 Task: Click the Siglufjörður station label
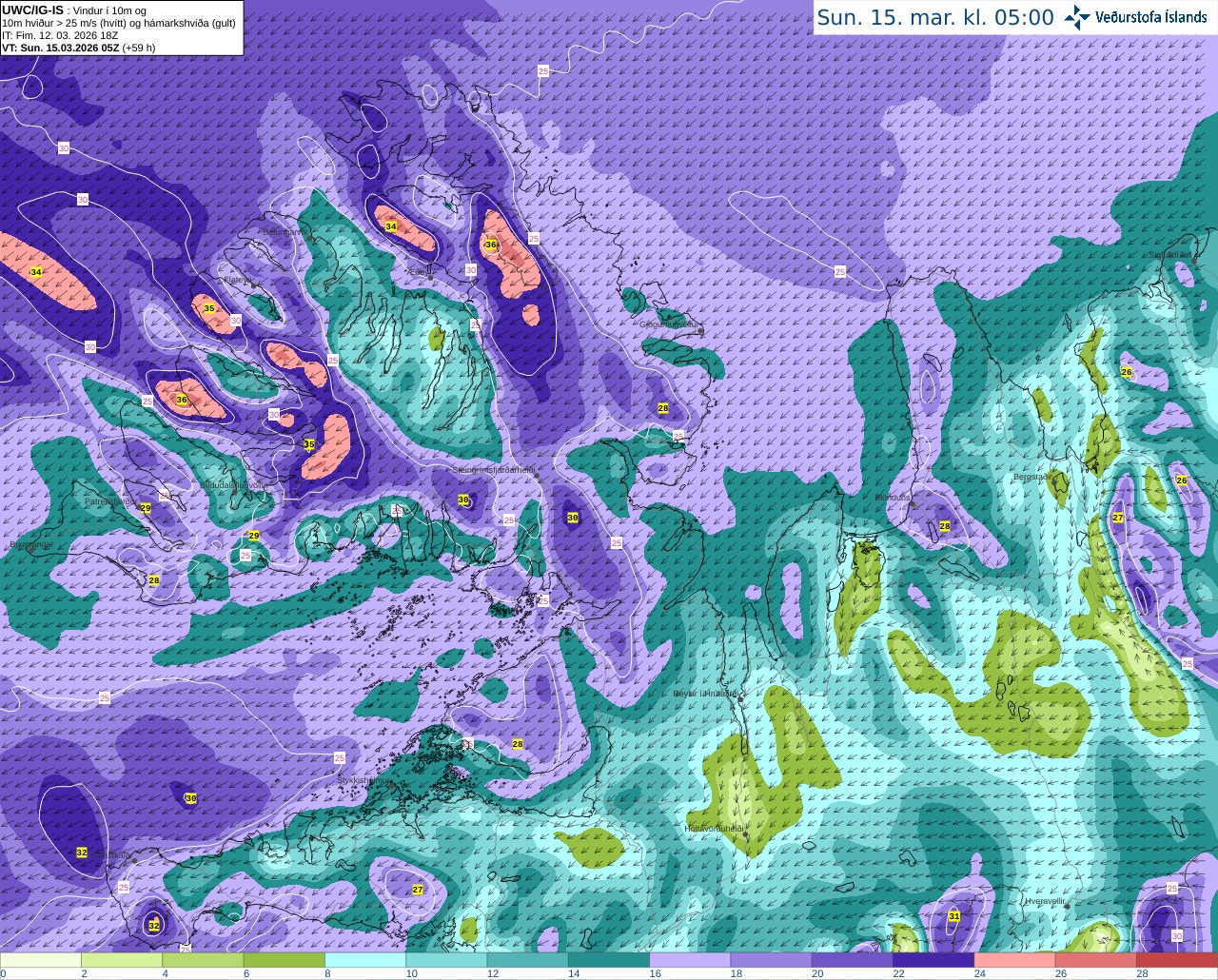[x=1170, y=254]
